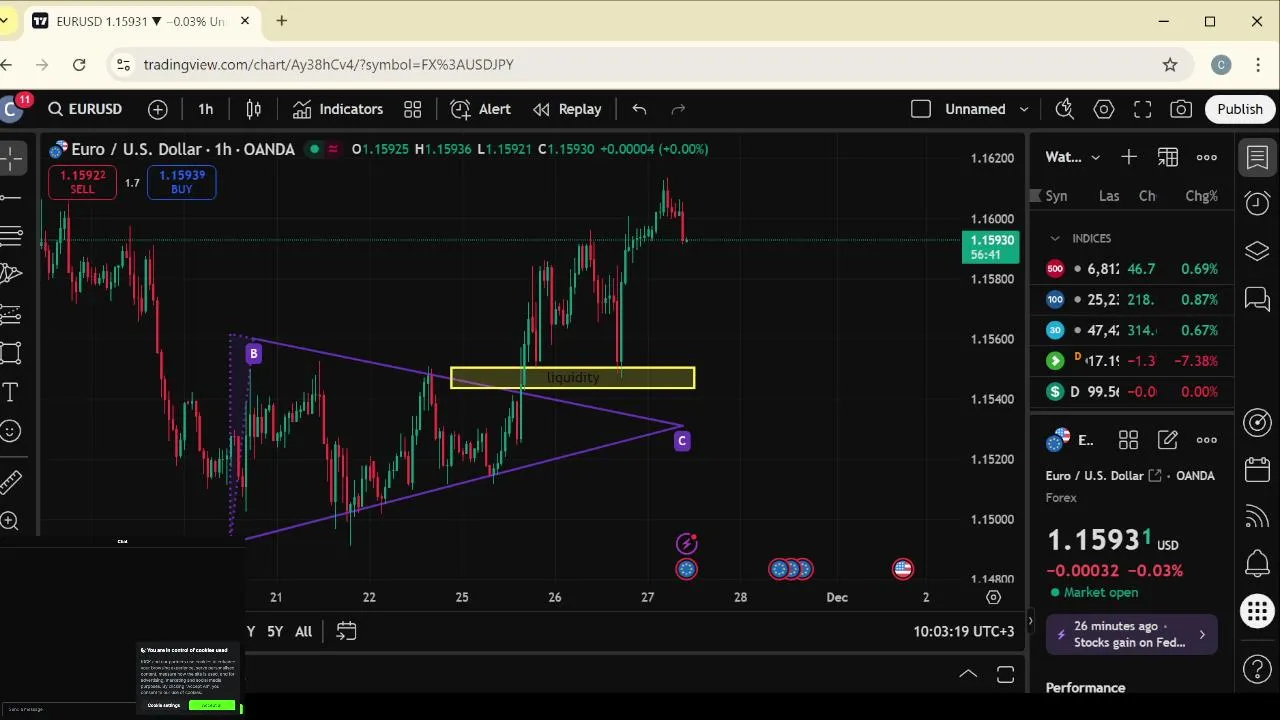This screenshot has height=720, width=1280.
Task: Open the indicator templates grid icon
Action: click(412, 109)
